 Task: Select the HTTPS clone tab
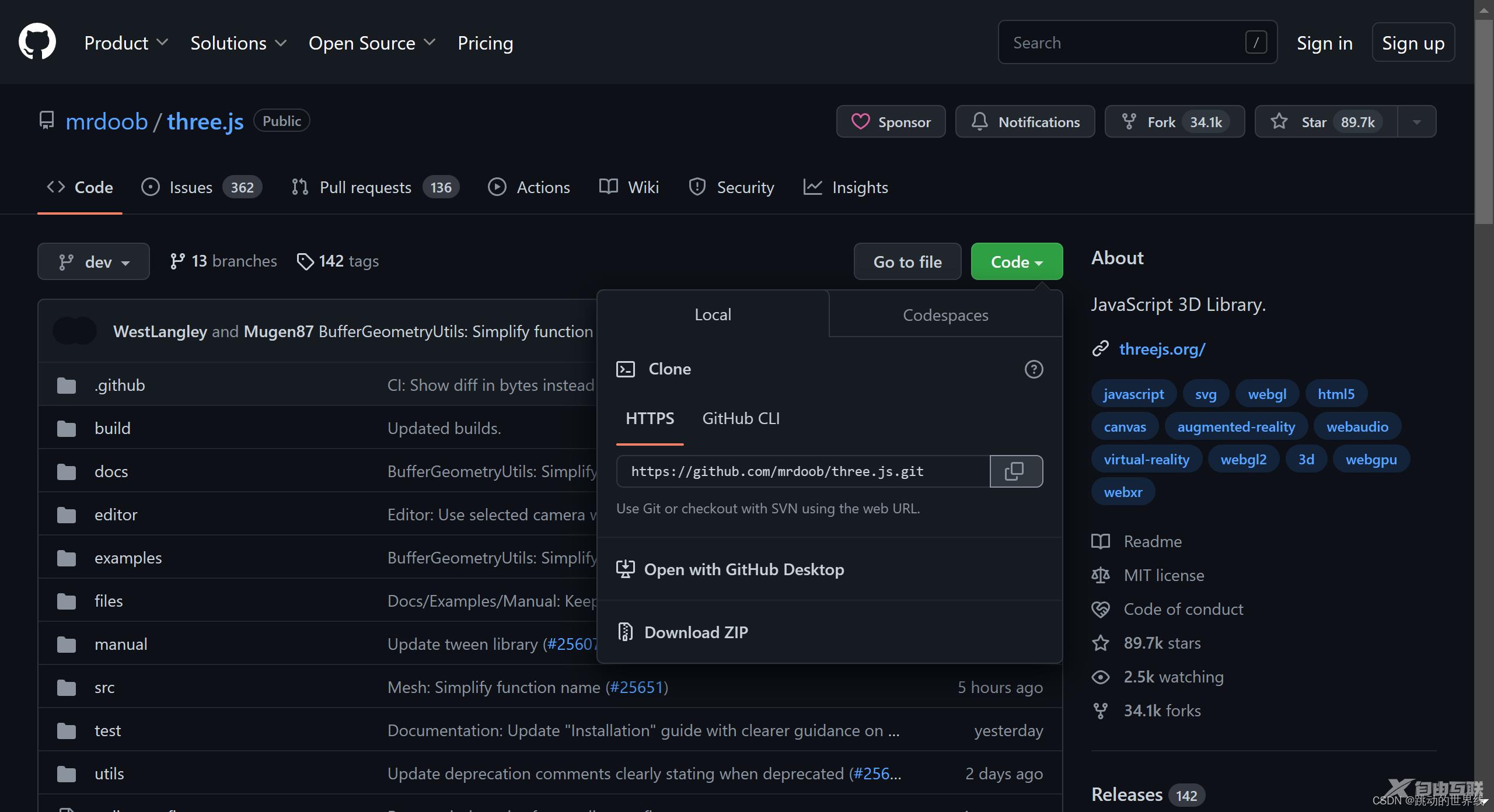coord(650,418)
